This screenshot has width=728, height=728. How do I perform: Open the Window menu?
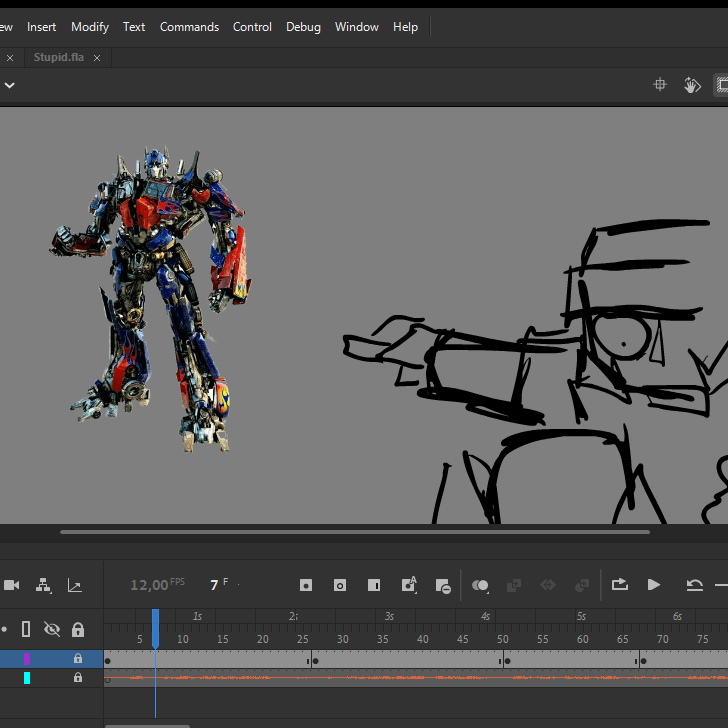pyautogui.click(x=357, y=27)
